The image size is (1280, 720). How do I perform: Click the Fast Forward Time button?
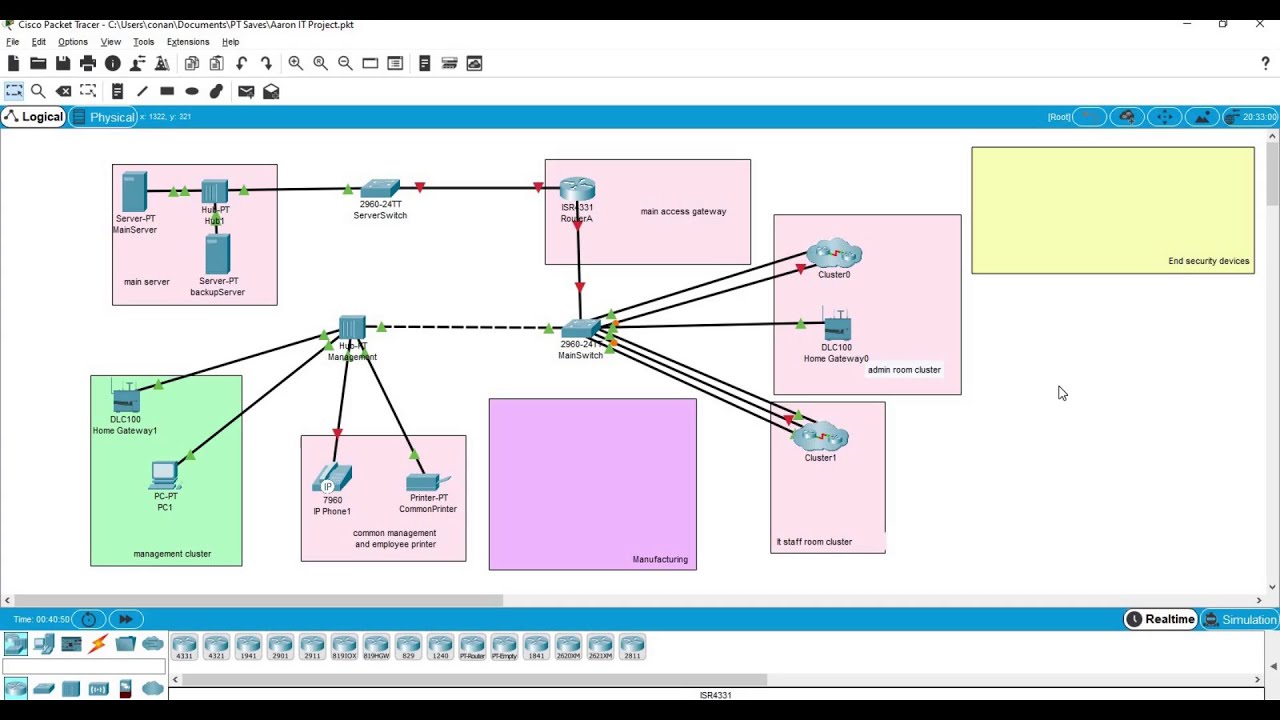[125, 620]
